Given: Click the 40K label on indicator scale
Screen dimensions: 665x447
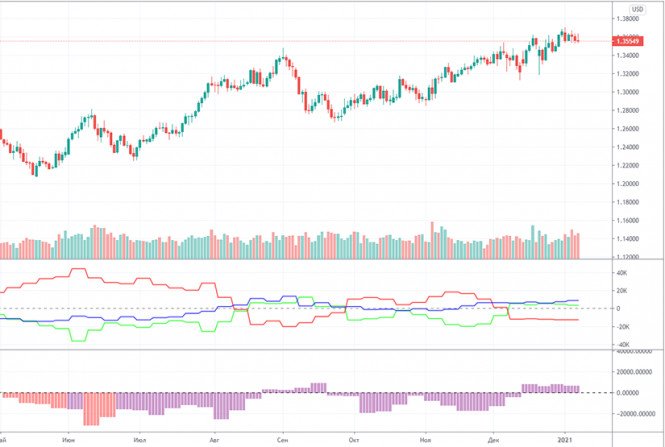Looking at the screenshot, I should (622, 272).
